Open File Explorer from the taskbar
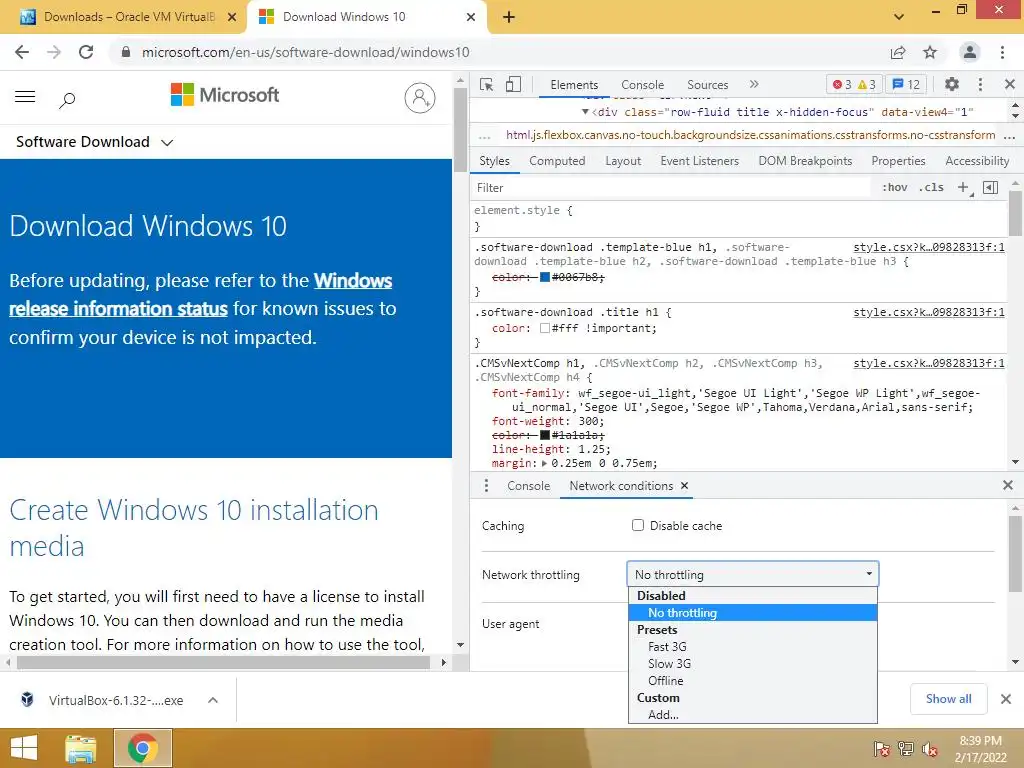 [x=81, y=748]
